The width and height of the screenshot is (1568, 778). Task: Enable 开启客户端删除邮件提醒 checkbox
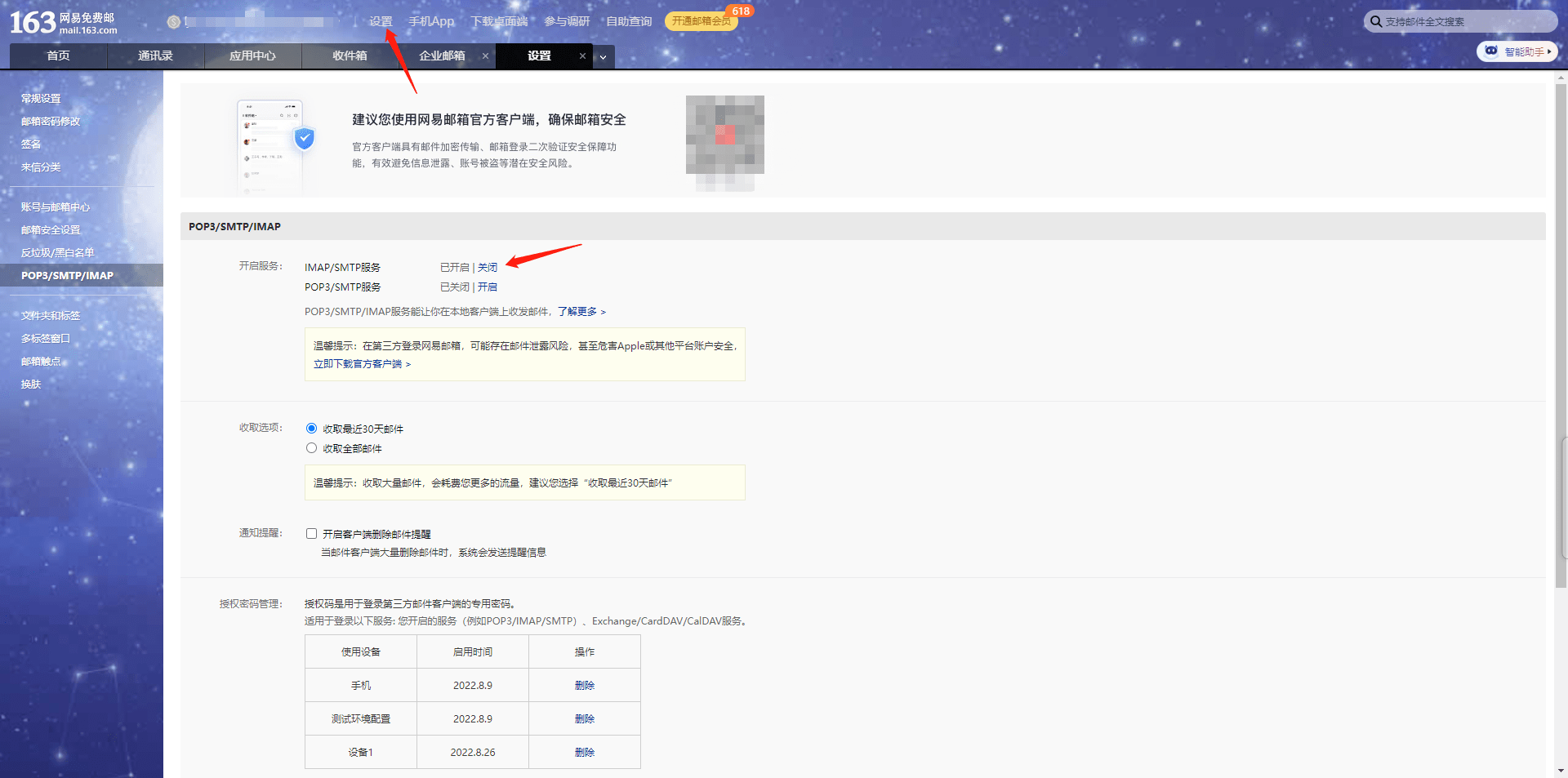click(x=311, y=534)
